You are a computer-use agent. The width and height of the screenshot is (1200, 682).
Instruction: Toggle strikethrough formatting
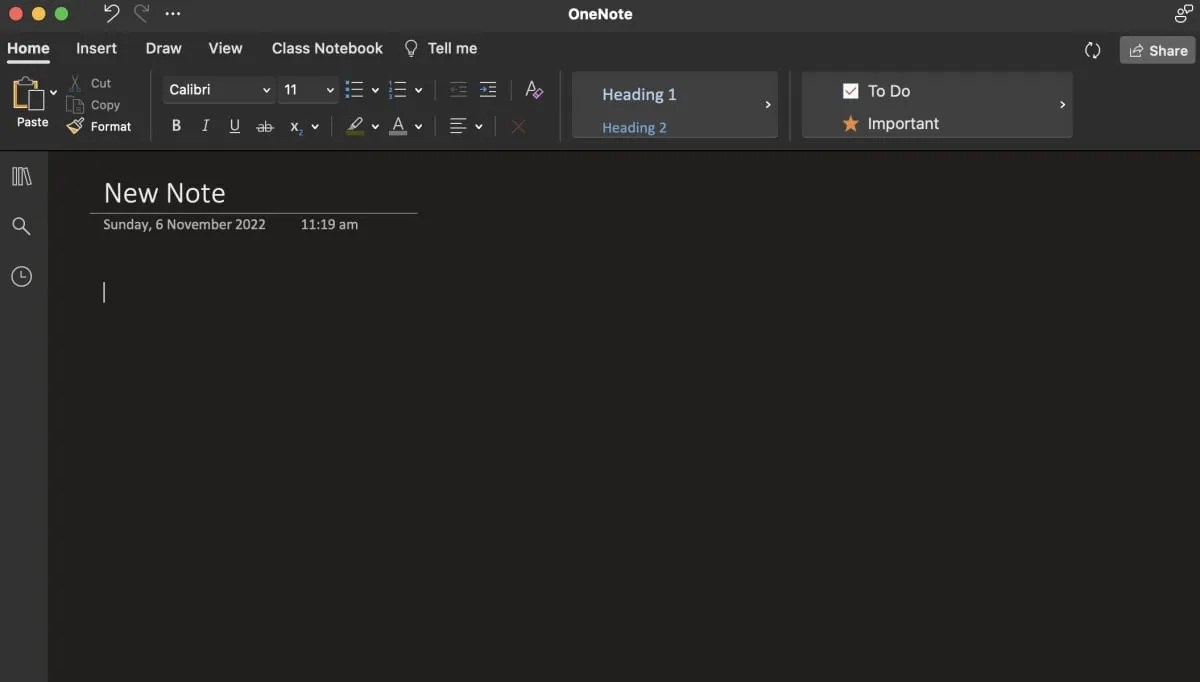265,126
